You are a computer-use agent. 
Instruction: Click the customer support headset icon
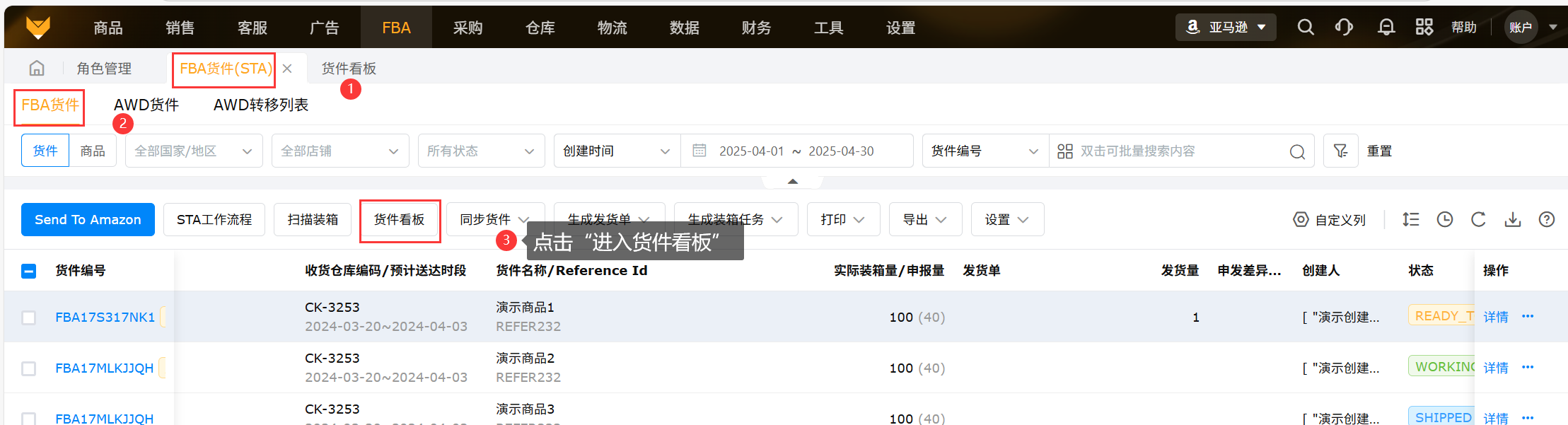(x=1344, y=28)
